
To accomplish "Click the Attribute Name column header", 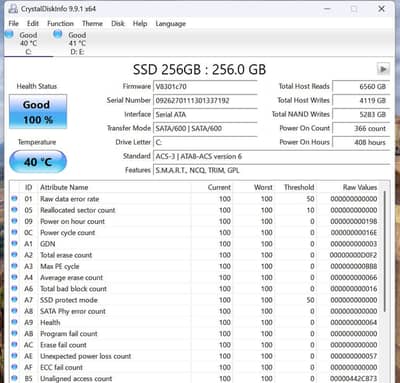I will (114, 187).
